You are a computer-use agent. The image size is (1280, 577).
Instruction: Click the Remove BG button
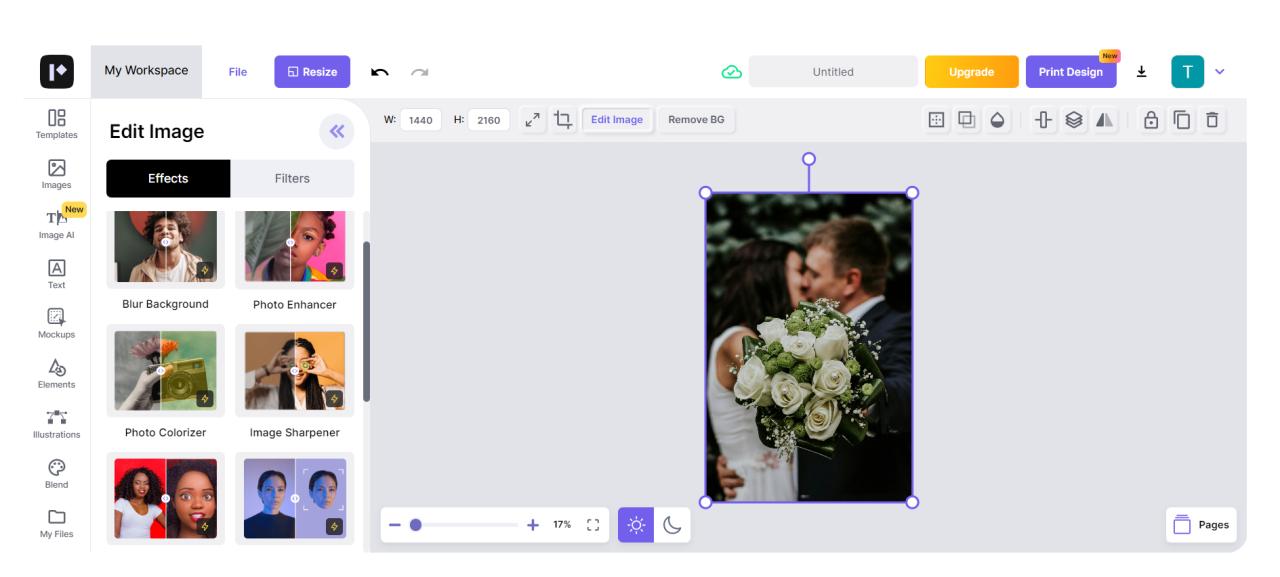tap(696, 120)
